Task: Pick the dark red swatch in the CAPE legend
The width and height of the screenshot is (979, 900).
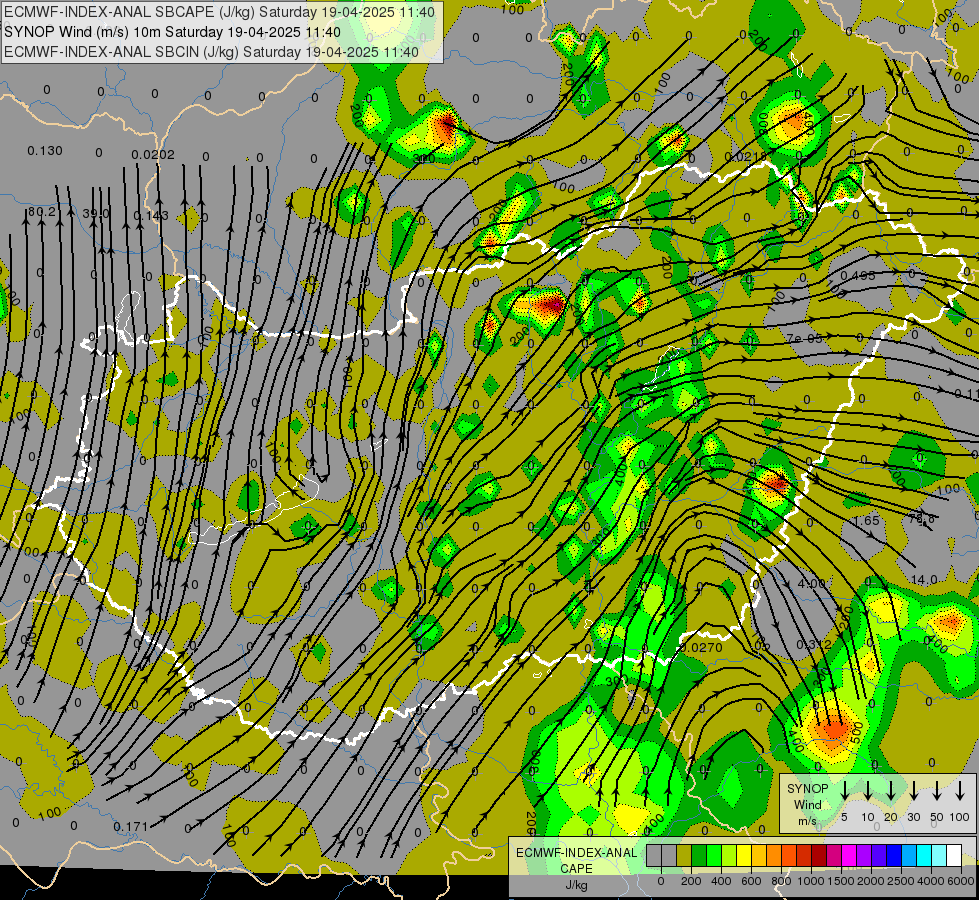Action: click(x=819, y=855)
